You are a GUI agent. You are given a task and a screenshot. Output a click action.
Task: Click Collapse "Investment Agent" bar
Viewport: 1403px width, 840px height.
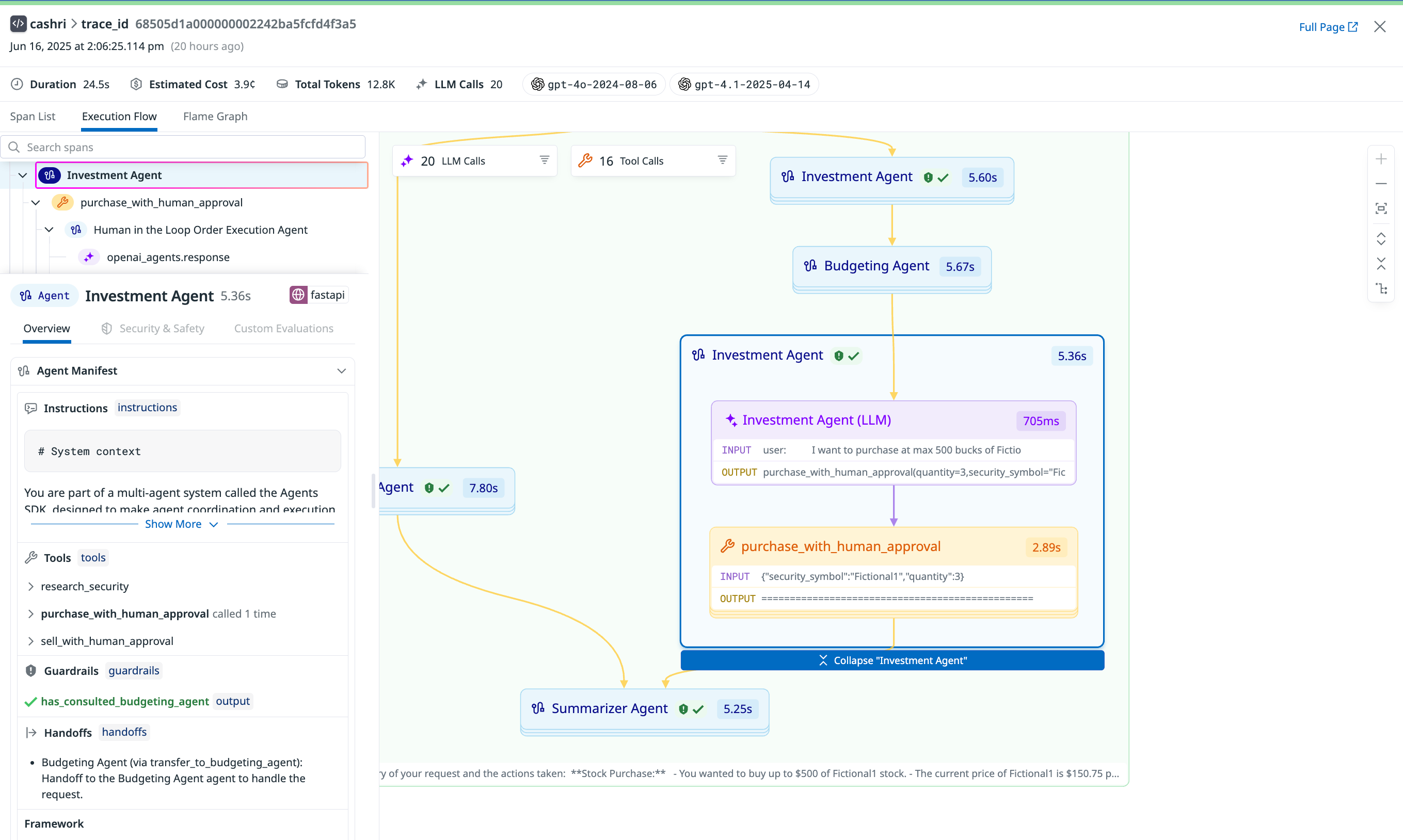tap(892, 660)
